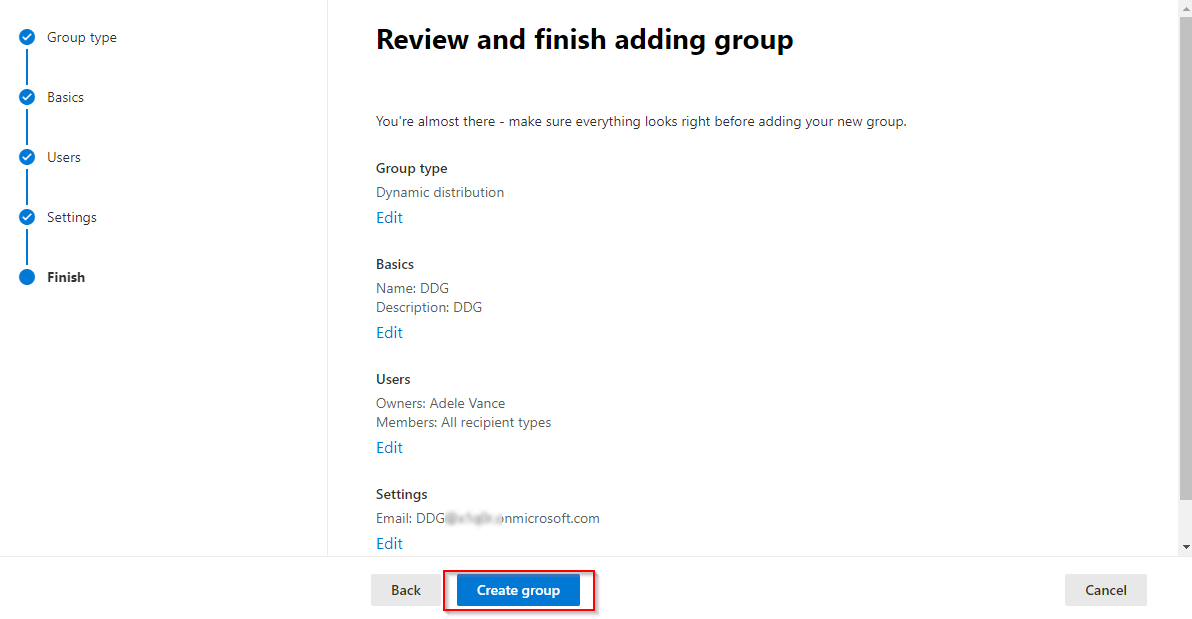Click the Settings step checkmark icon
This screenshot has height=619, width=1192.
pos(27,218)
